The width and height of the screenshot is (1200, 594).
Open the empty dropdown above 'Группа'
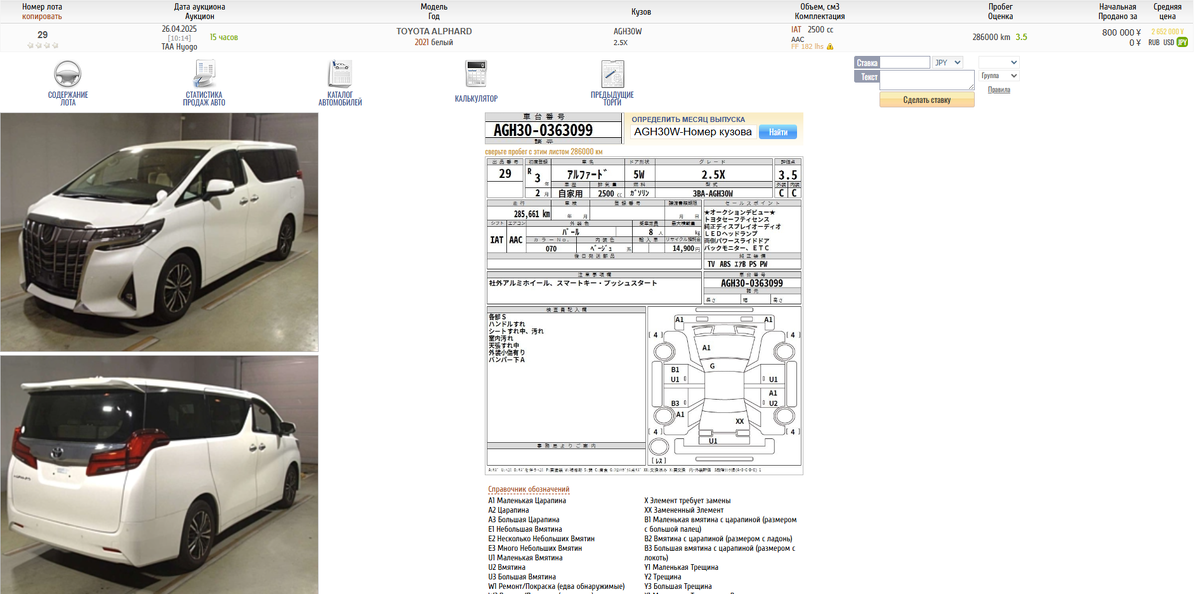999,62
